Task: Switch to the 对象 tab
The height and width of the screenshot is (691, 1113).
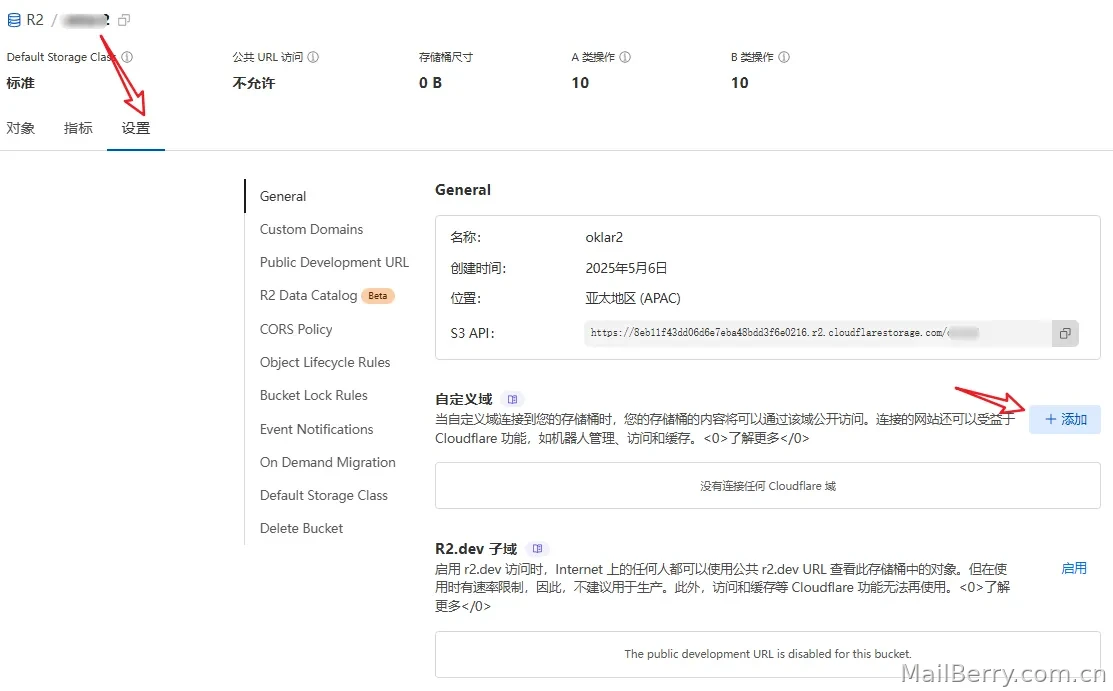Action: pos(21,128)
